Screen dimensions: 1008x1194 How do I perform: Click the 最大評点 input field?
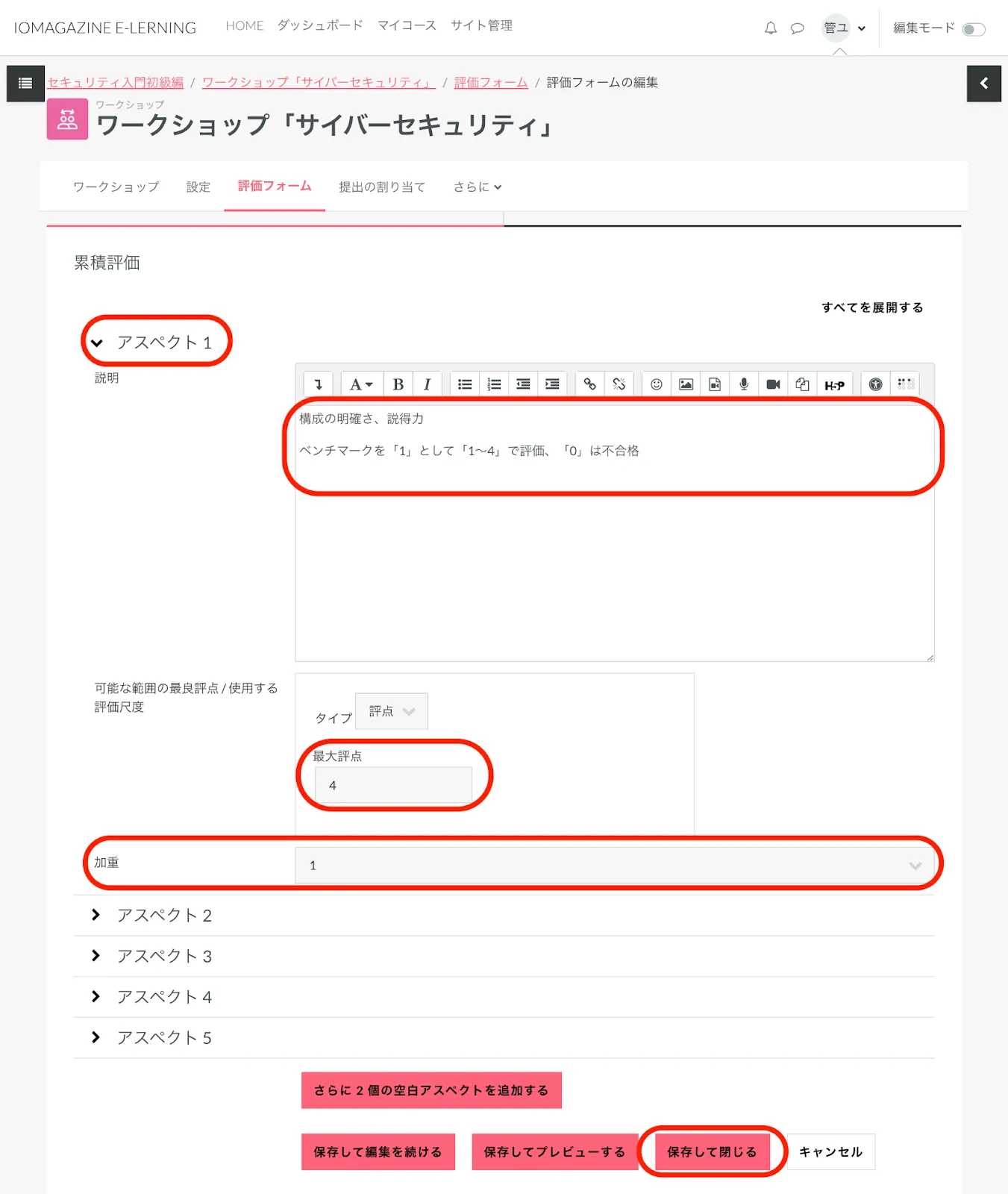[393, 786]
